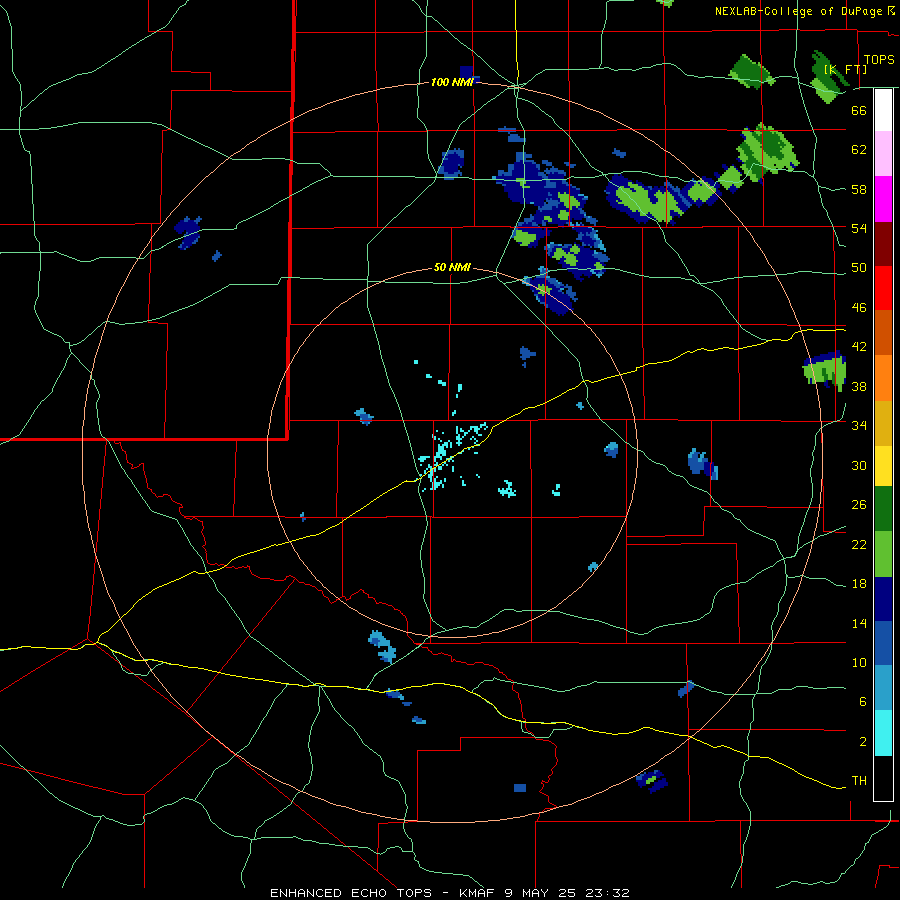Click the "42" legend value
The width and height of the screenshot is (900, 900).
point(859,347)
